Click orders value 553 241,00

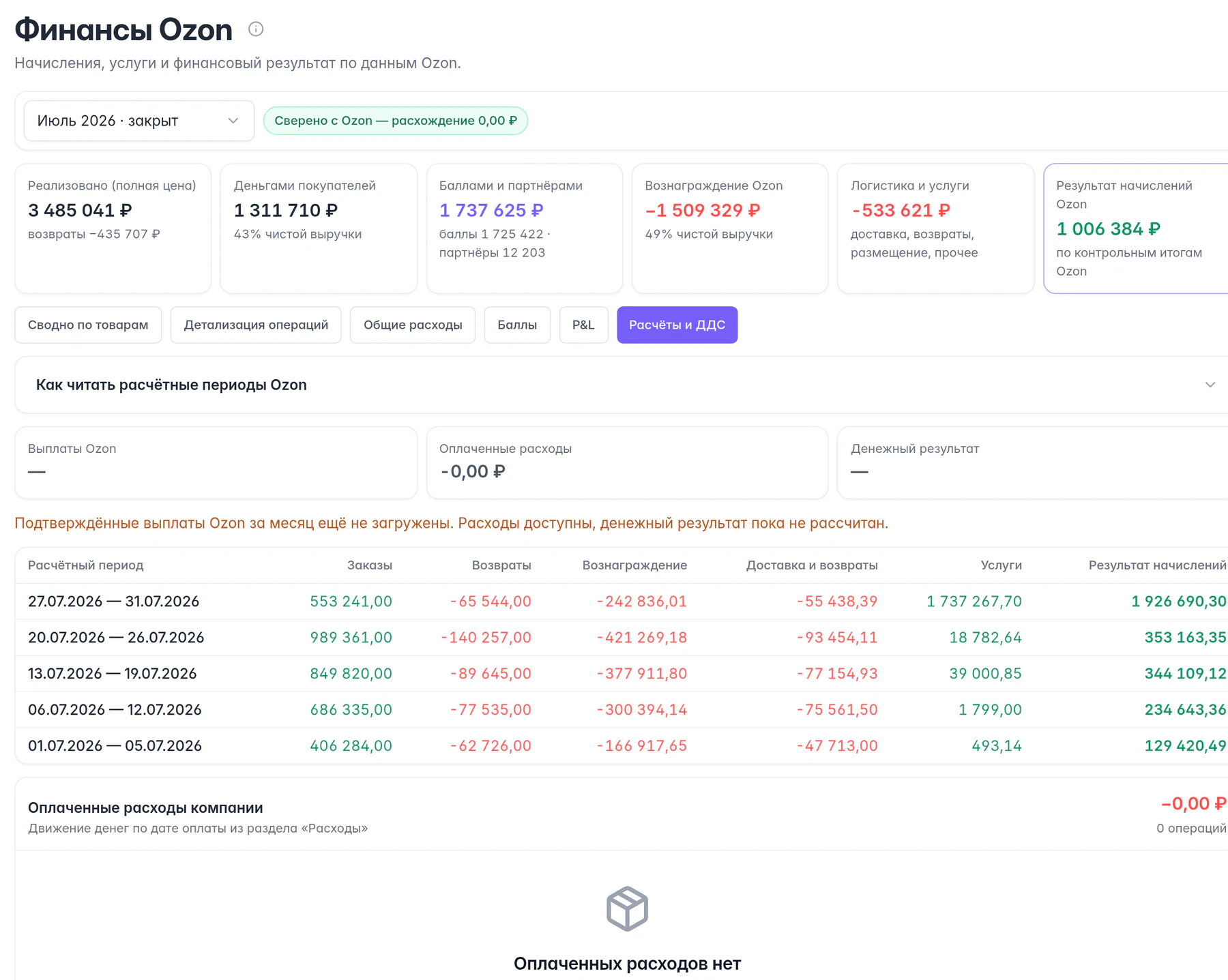click(x=351, y=602)
